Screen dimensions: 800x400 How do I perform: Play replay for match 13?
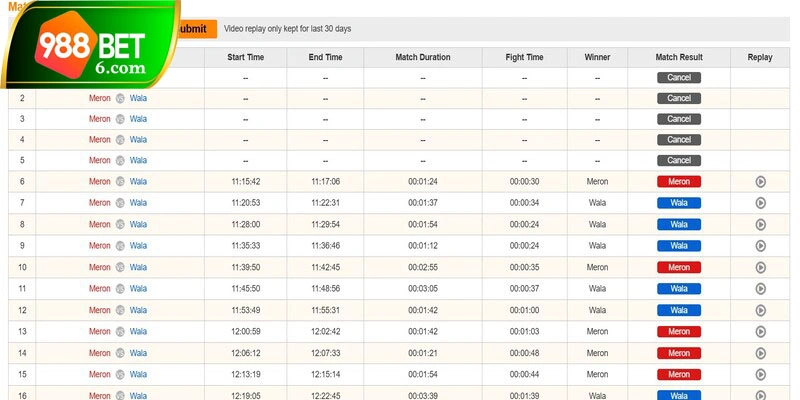pyautogui.click(x=760, y=332)
